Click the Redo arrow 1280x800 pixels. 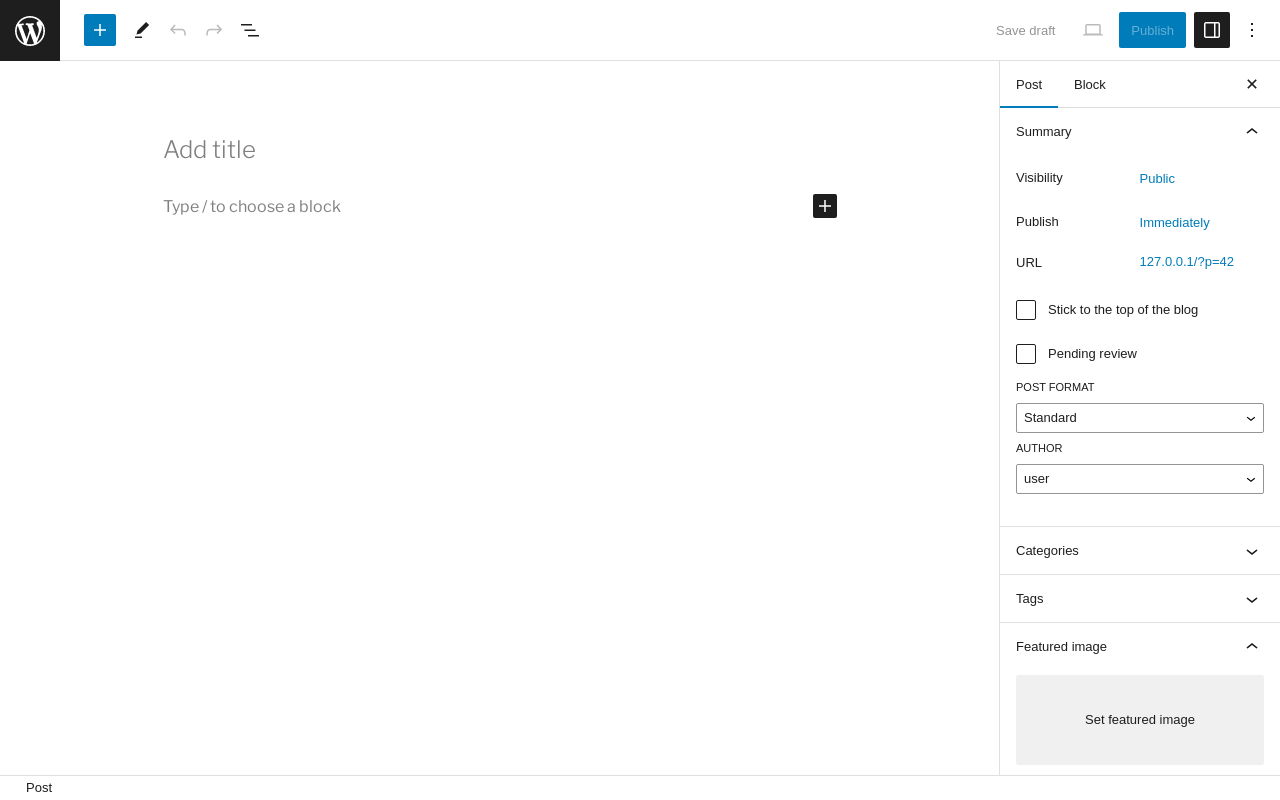214,30
